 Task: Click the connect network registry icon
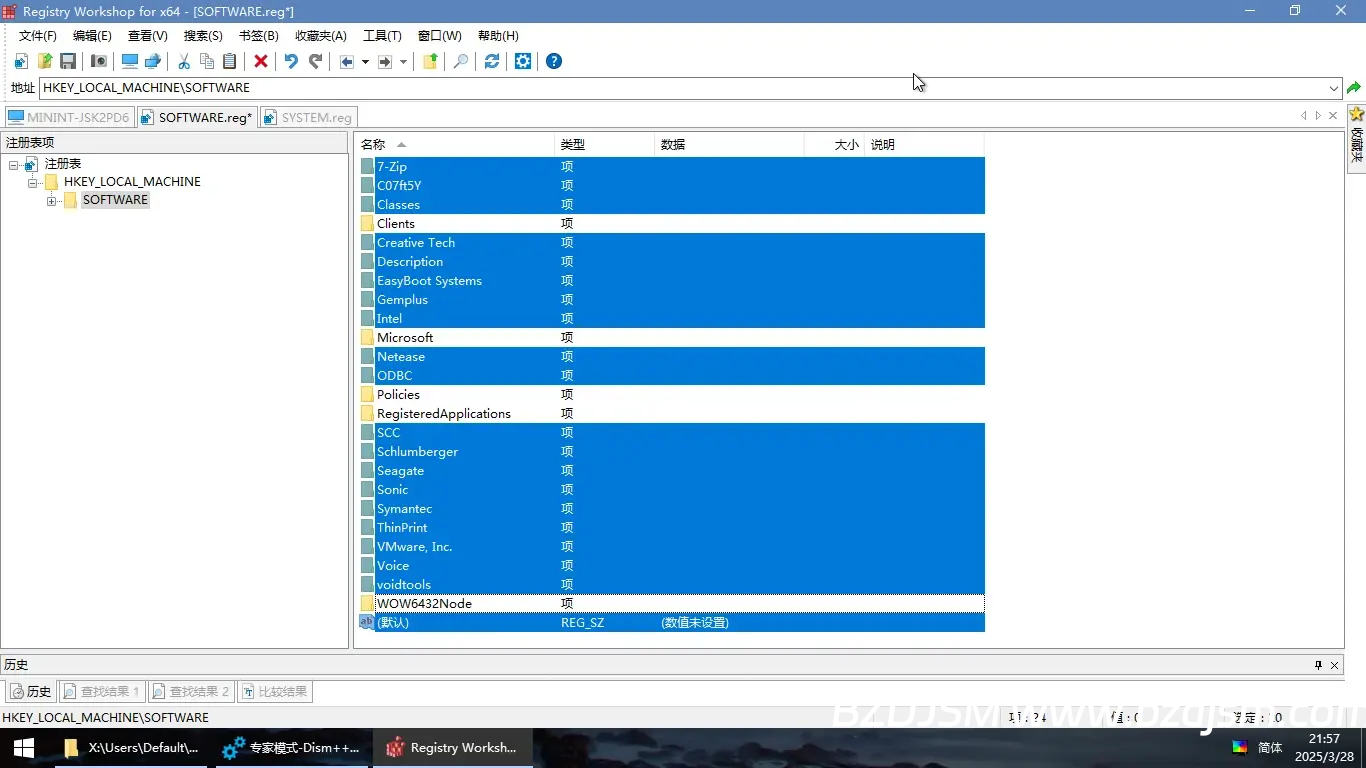(153, 61)
